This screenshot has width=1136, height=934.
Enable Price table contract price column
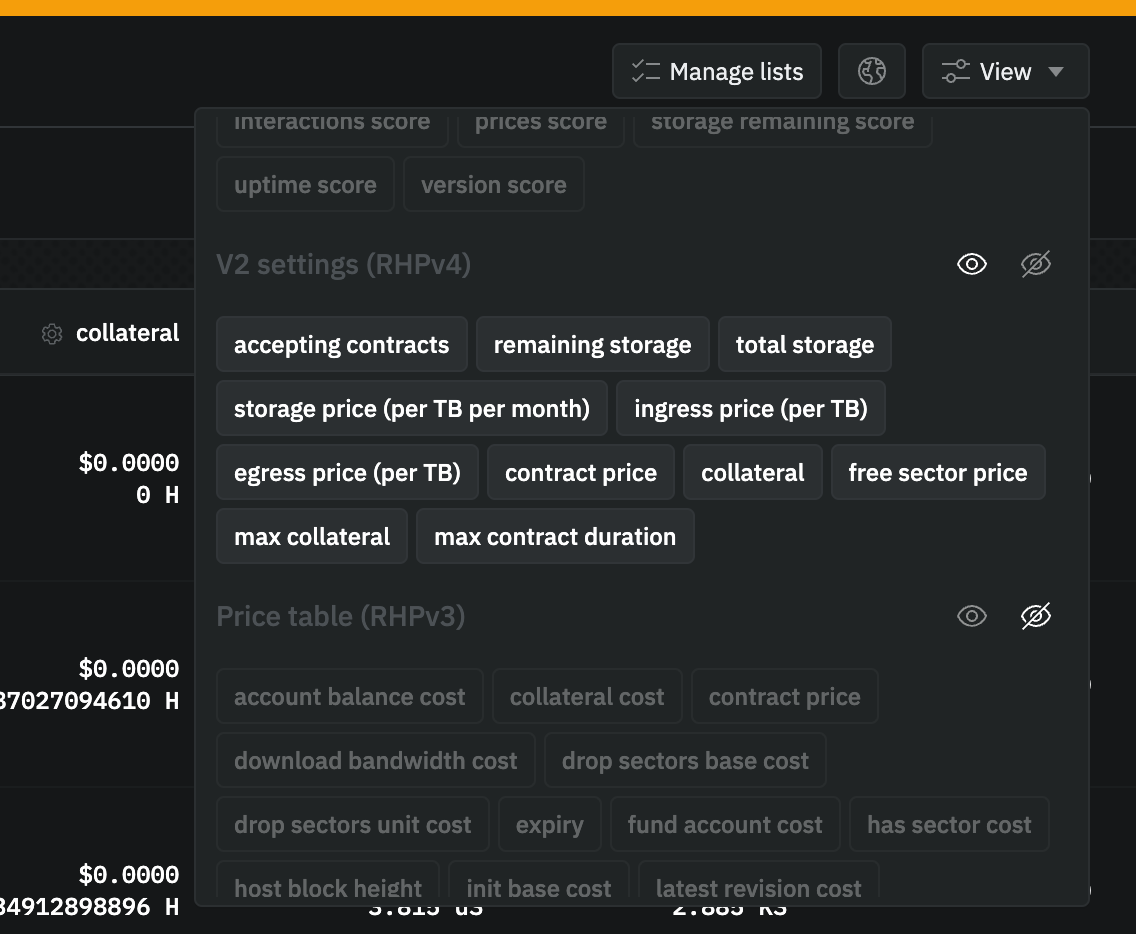tap(784, 696)
